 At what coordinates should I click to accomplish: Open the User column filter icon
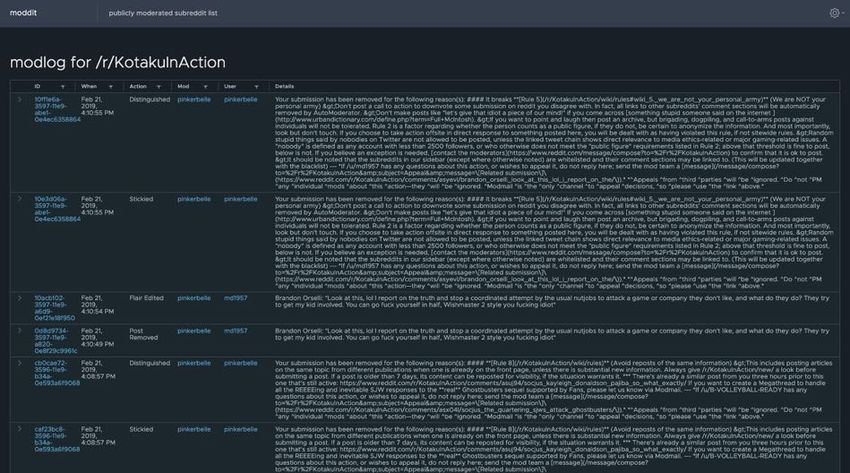tap(256, 87)
